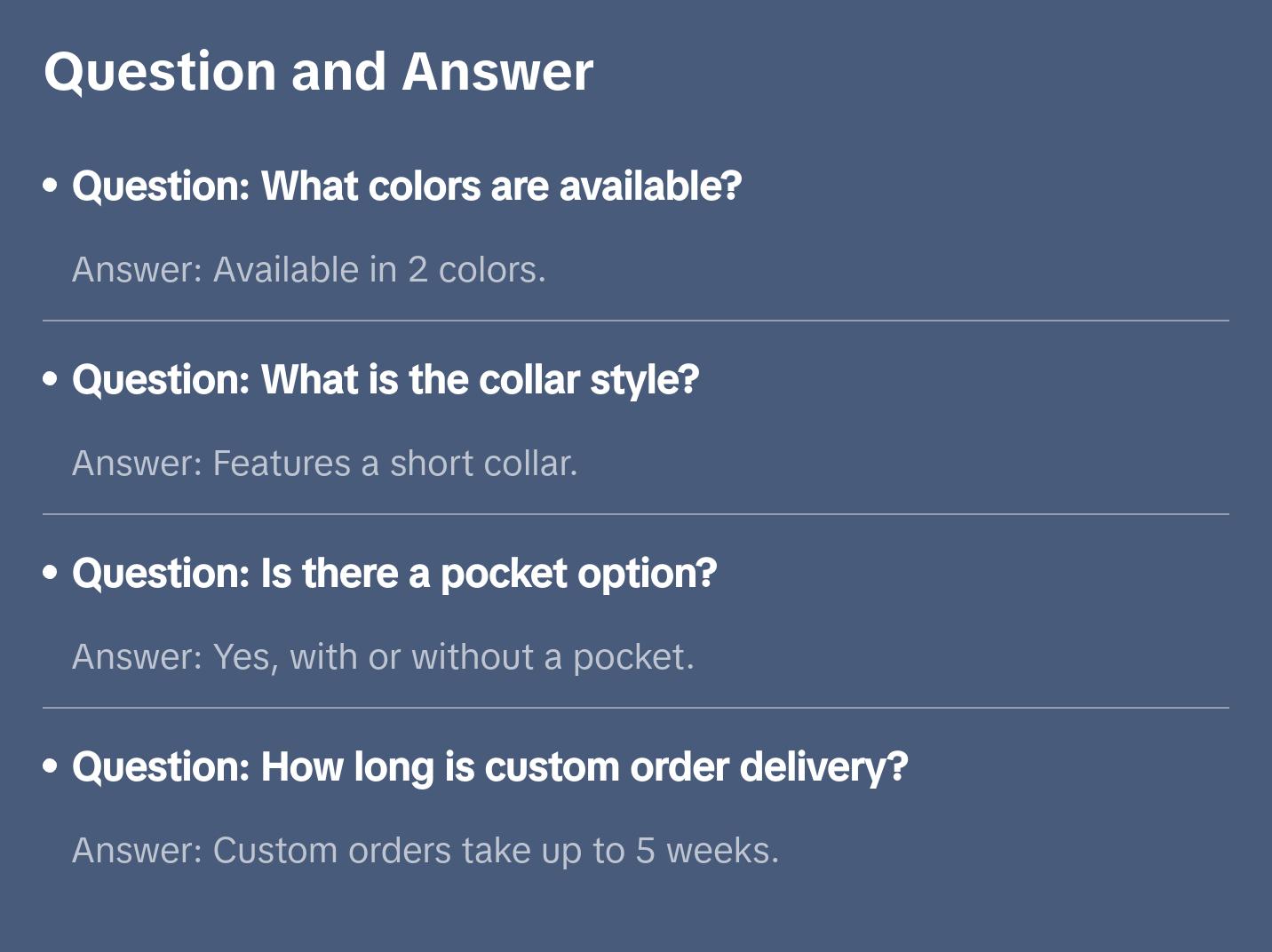
Task: Select the 'Yes, with or without a pocket' answer
Action: tap(383, 657)
